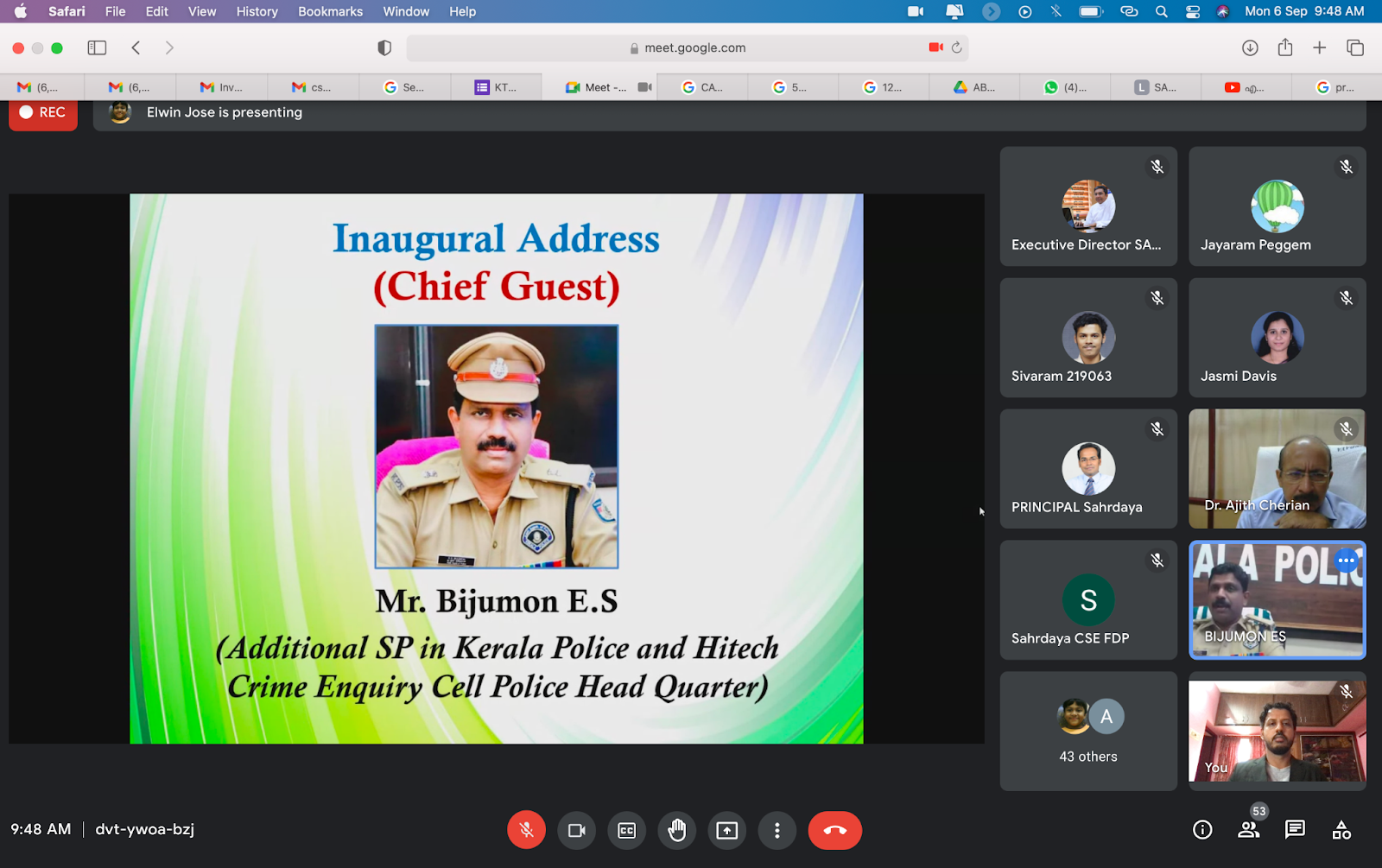The width and height of the screenshot is (1382, 868).
Task: Select the Sahrdaya CSE FDP participant tile
Action: (x=1088, y=600)
